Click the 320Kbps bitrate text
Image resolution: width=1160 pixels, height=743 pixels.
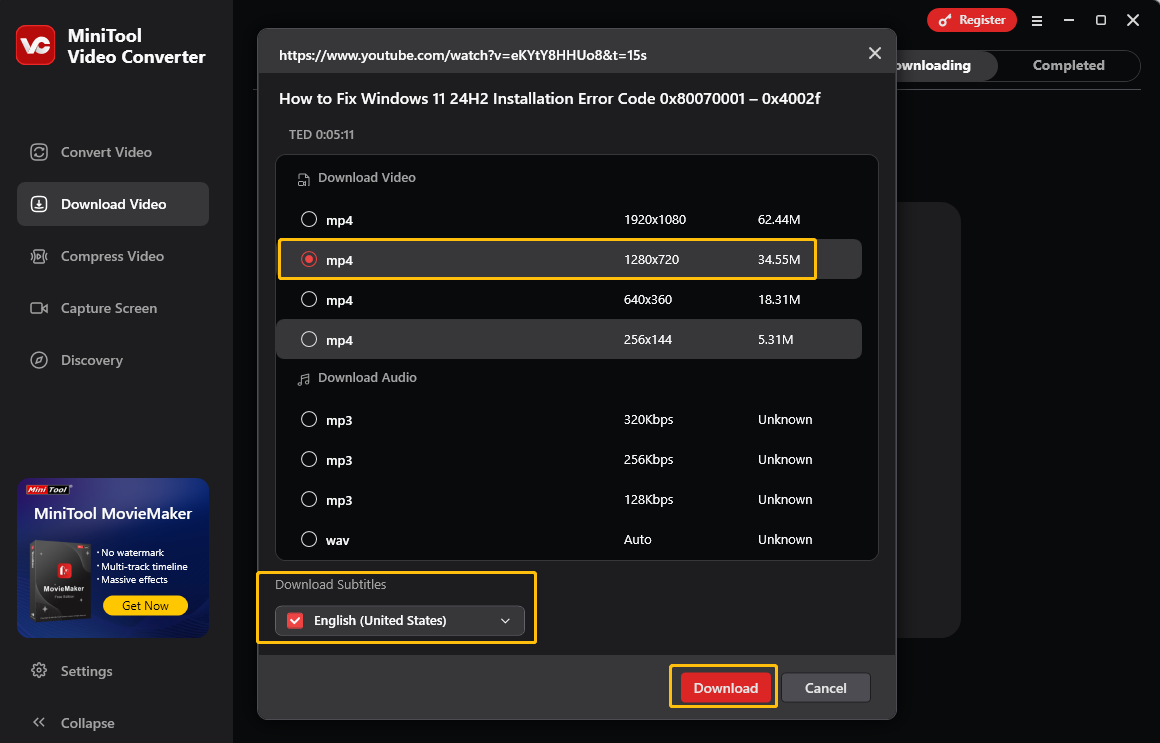pyautogui.click(x=648, y=420)
